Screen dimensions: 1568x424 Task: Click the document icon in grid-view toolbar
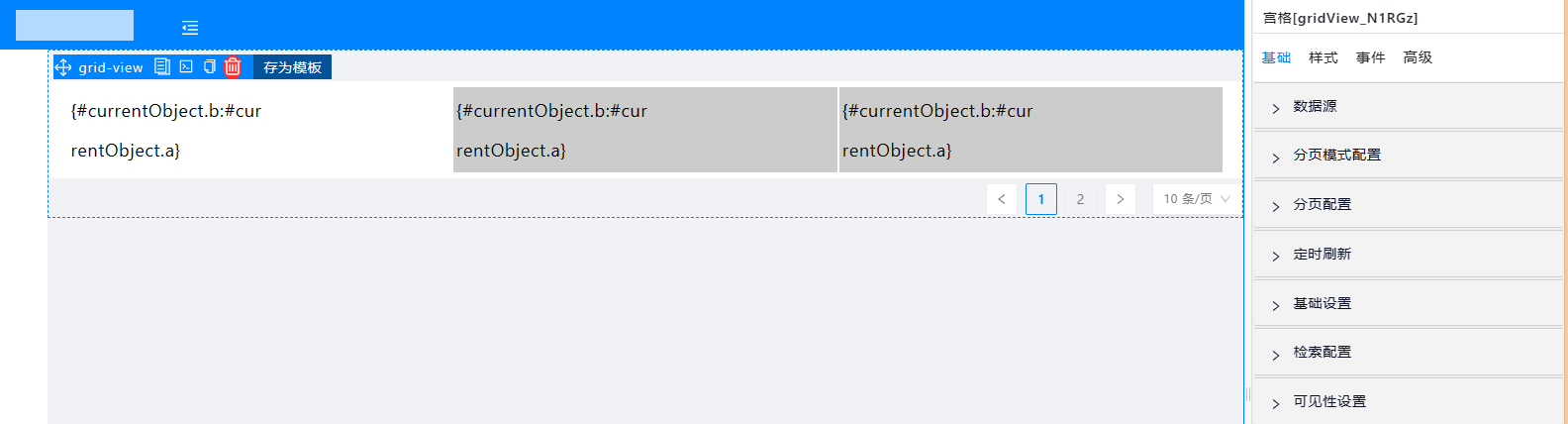(162, 66)
